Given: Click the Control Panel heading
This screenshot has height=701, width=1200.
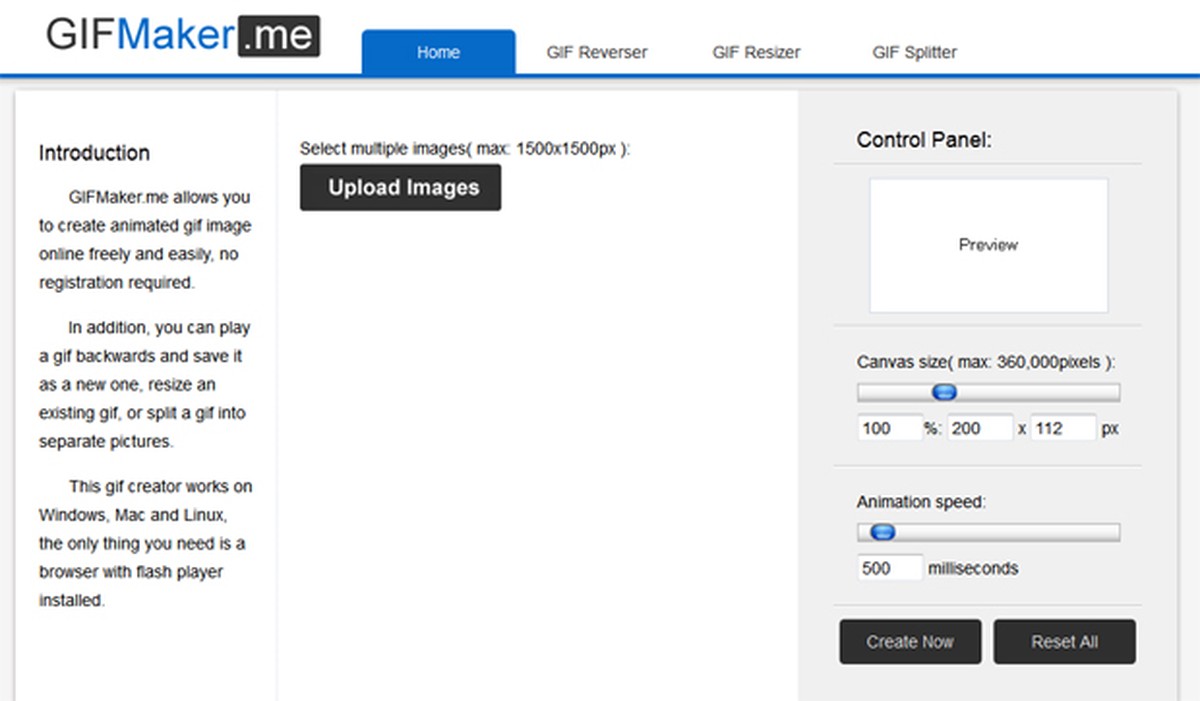Looking at the screenshot, I should coord(924,140).
